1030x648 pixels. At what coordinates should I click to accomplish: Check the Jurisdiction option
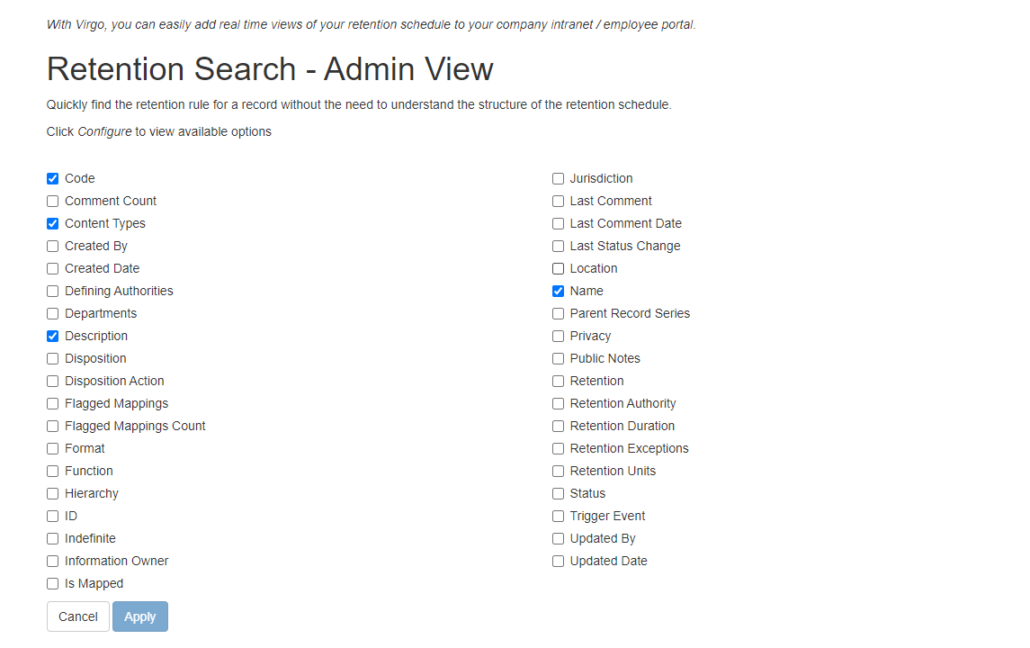click(x=558, y=178)
